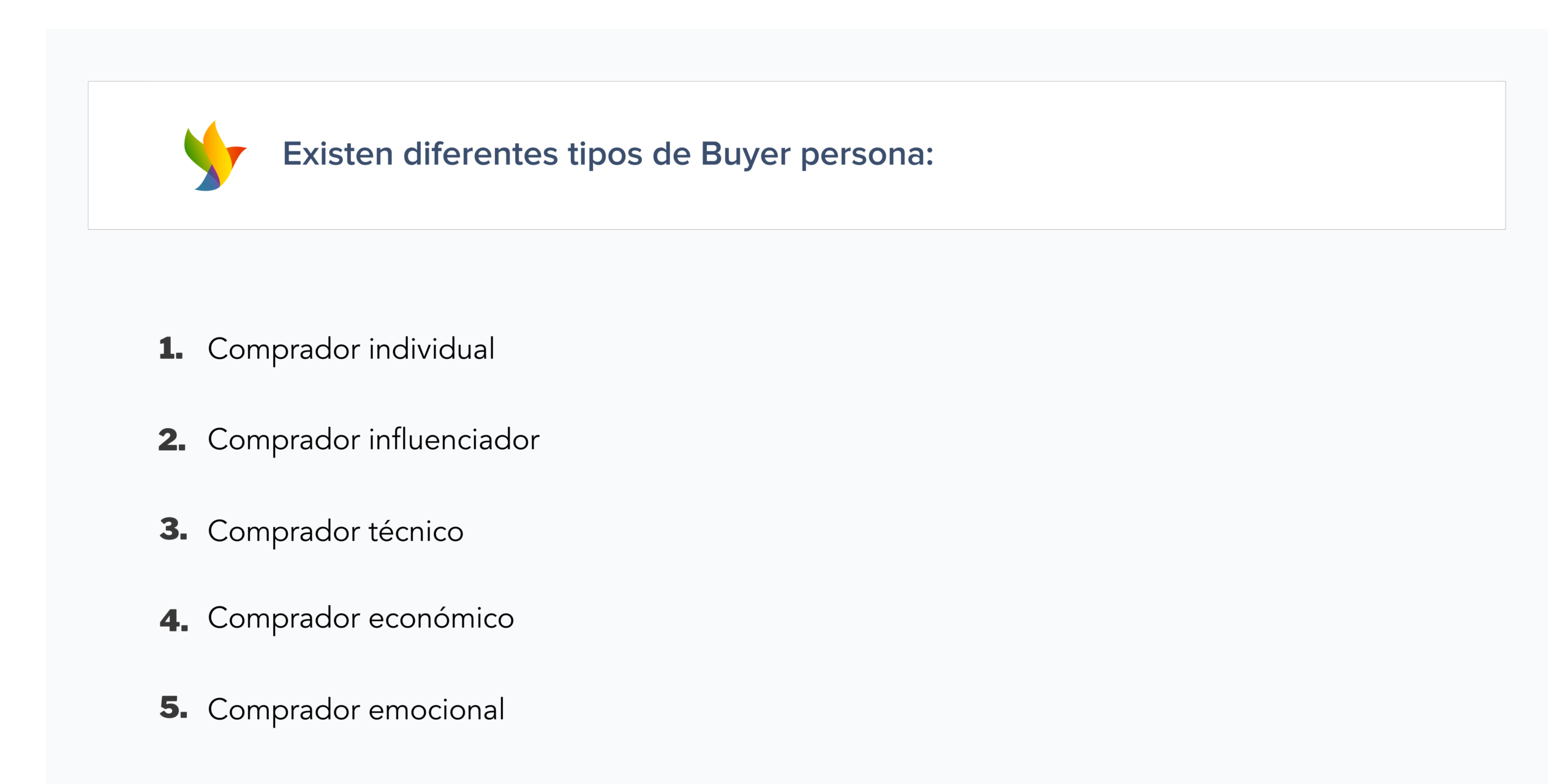Click the bold number 3 marker
Image resolution: width=1568 pixels, height=784 pixels.
click(173, 530)
